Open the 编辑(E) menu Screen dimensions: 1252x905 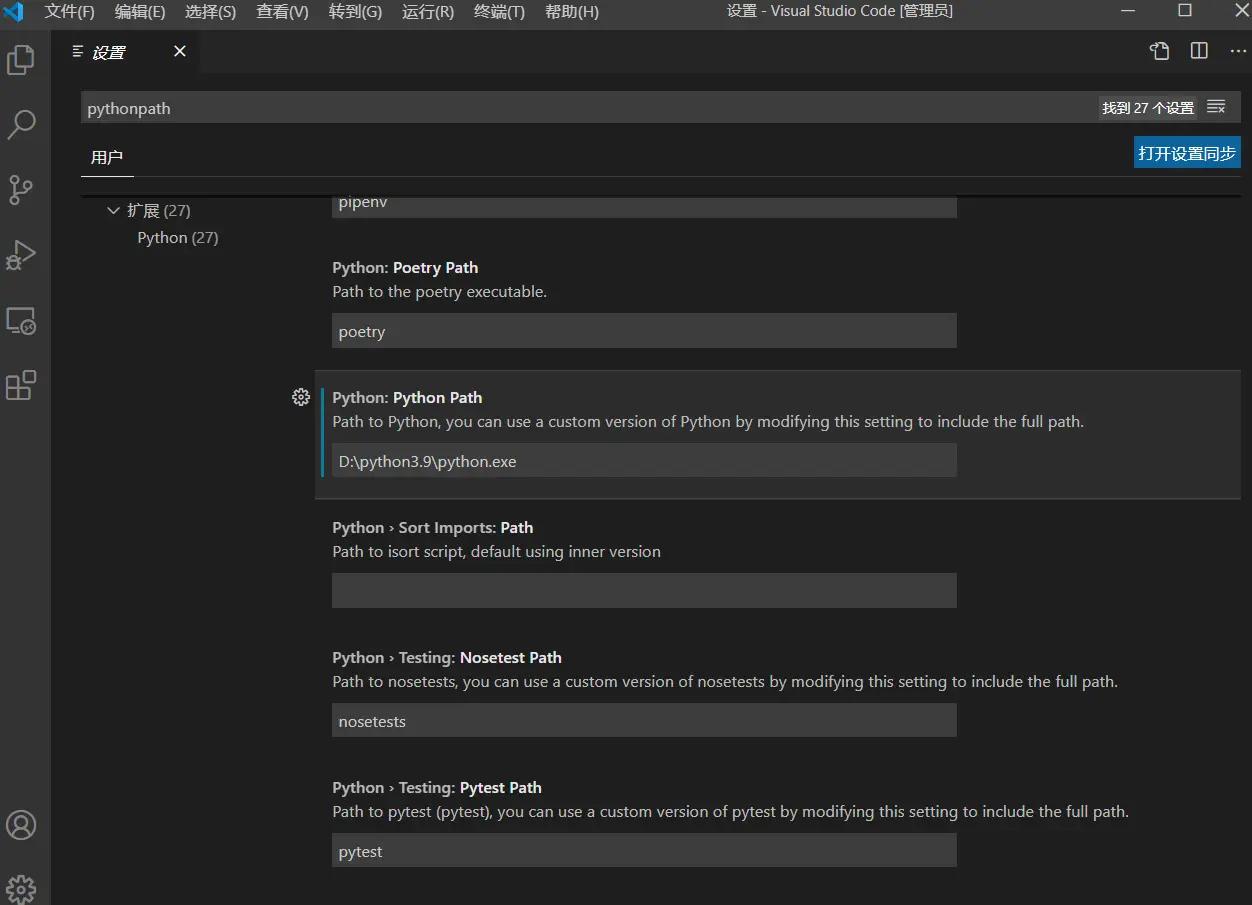[140, 11]
